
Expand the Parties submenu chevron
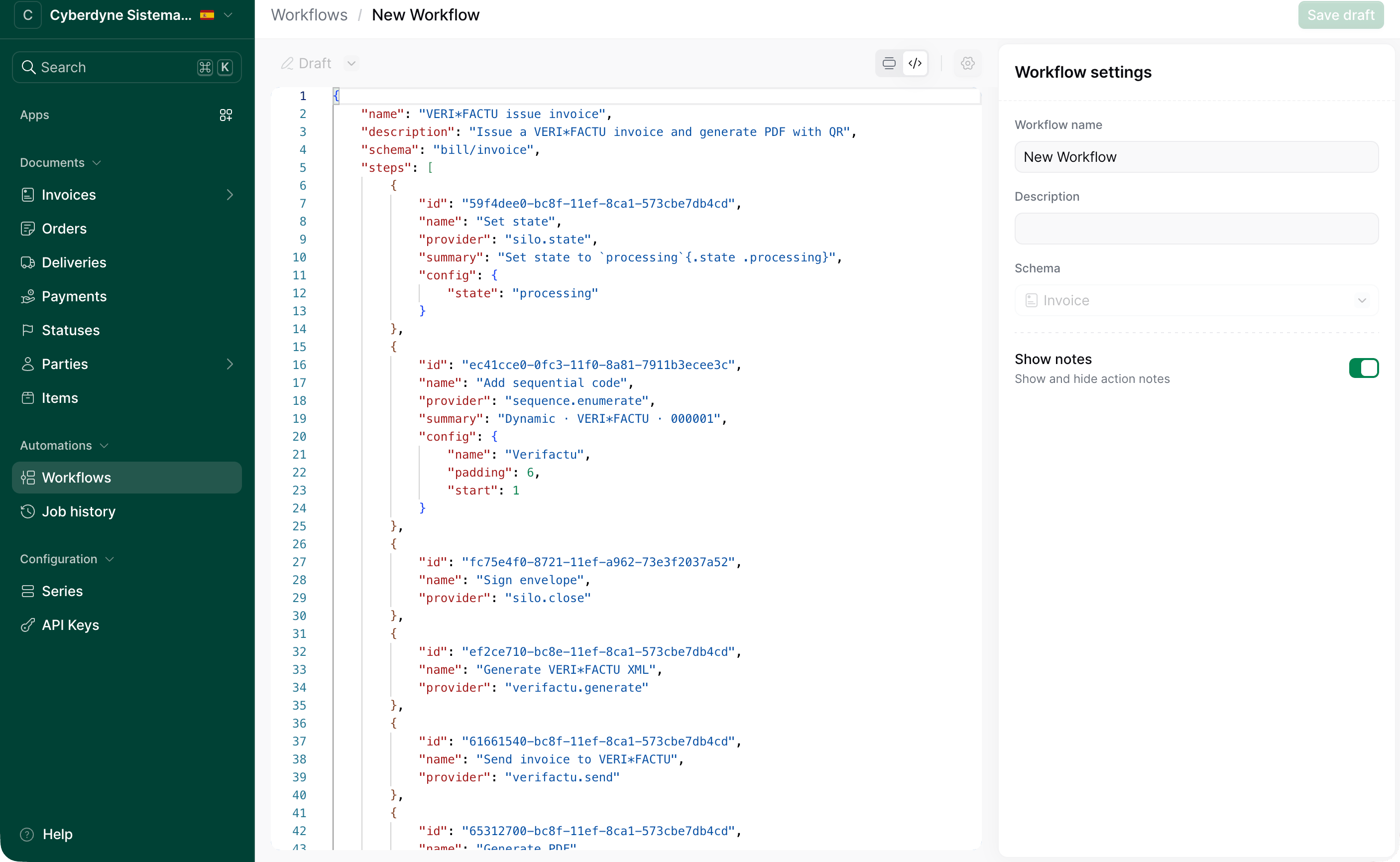coord(230,365)
